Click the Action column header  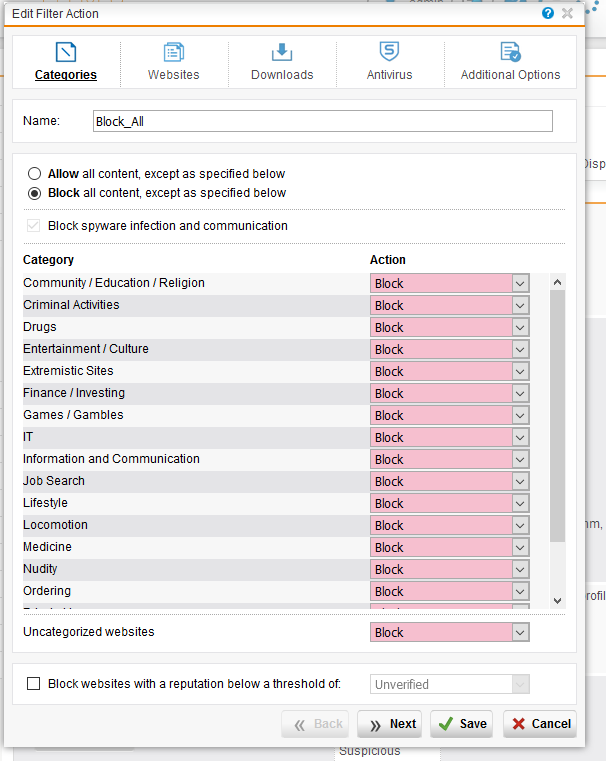coord(388,260)
